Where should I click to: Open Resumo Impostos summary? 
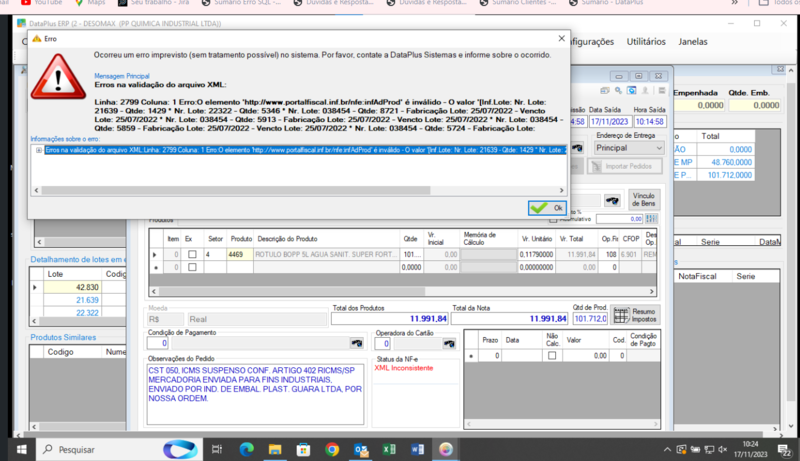[x=635, y=315]
